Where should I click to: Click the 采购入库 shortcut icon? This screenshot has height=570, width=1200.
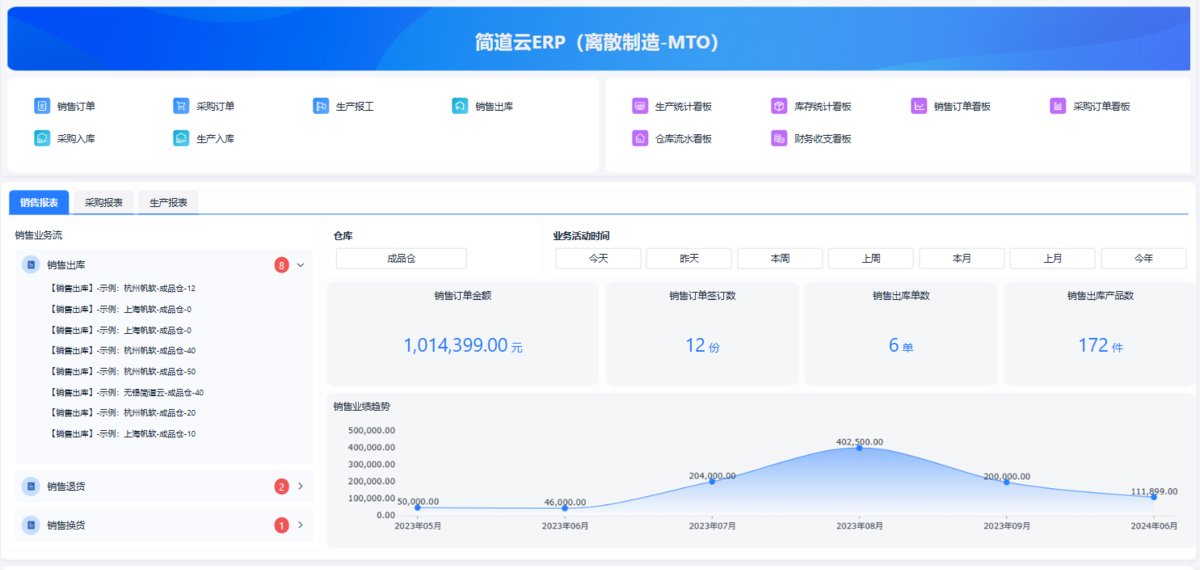click(x=42, y=138)
